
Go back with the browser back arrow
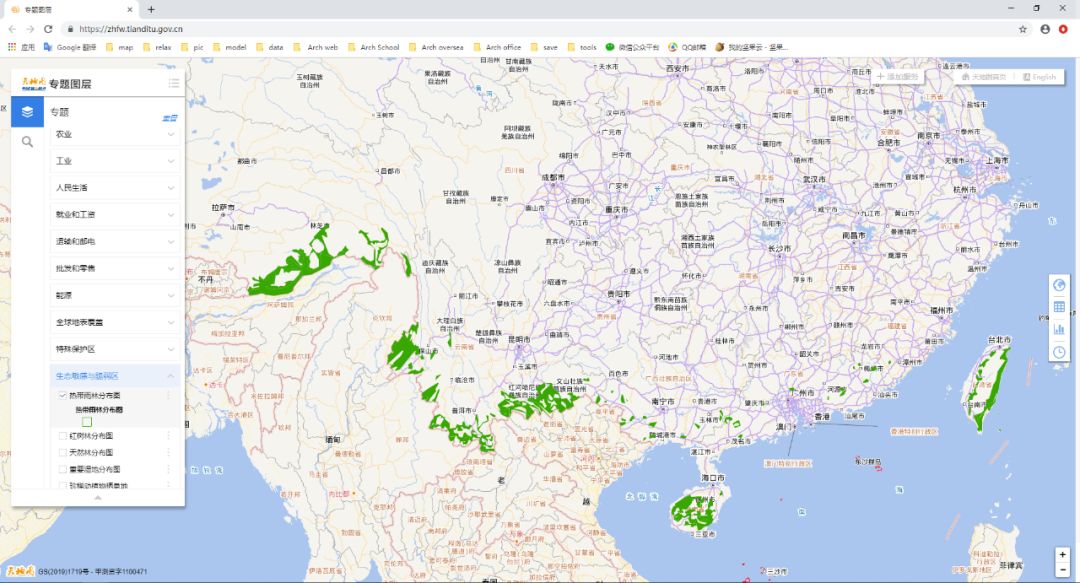pos(12,29)
